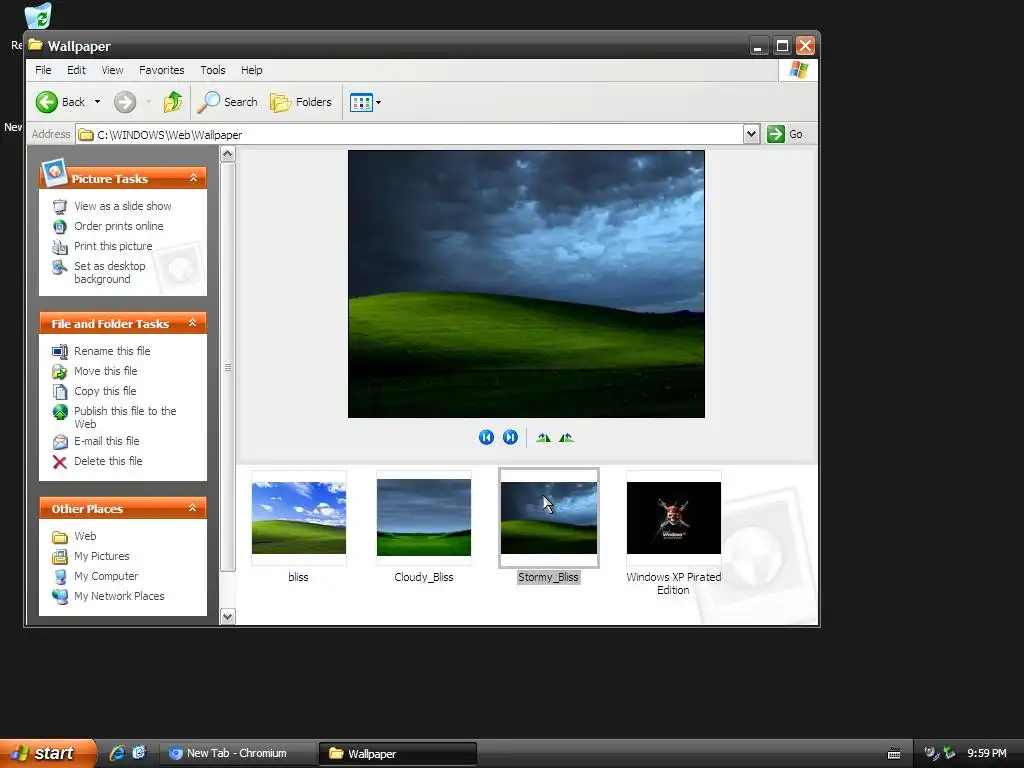Screen dimensions: 1024x768
Task: Launch Internet Explorer from Quick Launch
Action: (x=118, y=753)
